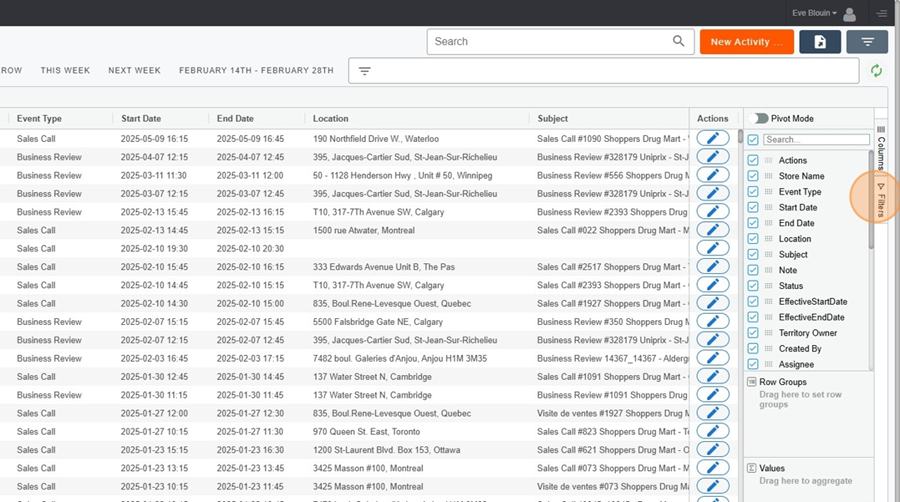The image size is (900, 502).
Task: Open the Filters side tab
Action: click(881, 200)
